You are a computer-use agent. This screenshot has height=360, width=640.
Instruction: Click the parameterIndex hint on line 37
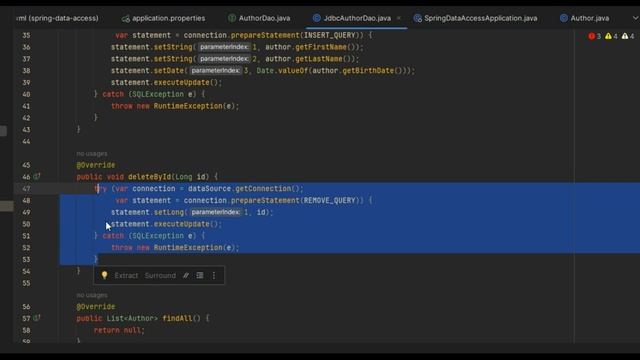tap(224, 59)
